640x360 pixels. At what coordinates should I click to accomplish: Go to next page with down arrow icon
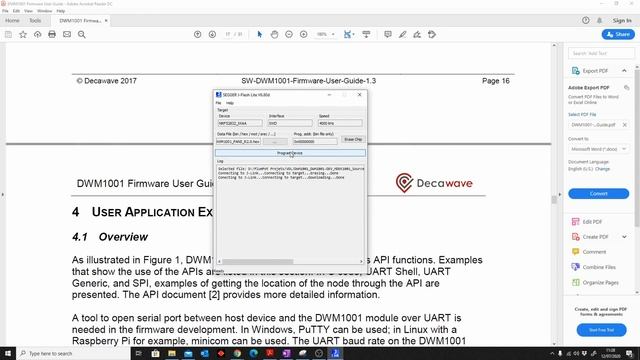pos(212,35)
